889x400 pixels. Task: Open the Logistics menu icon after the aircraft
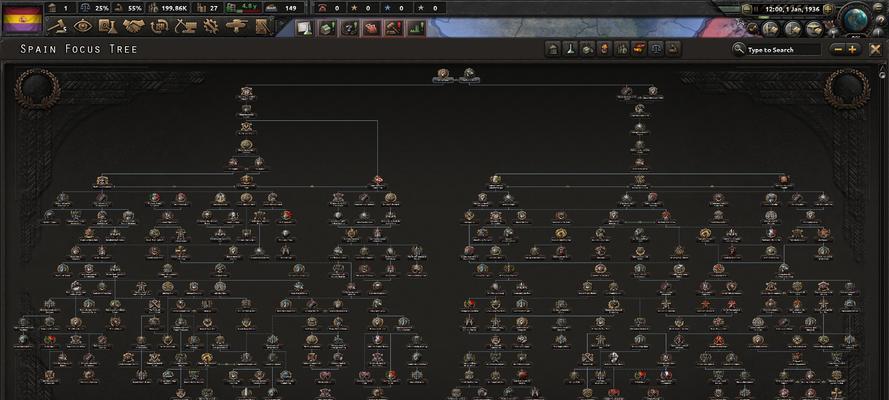coord(262,26)
